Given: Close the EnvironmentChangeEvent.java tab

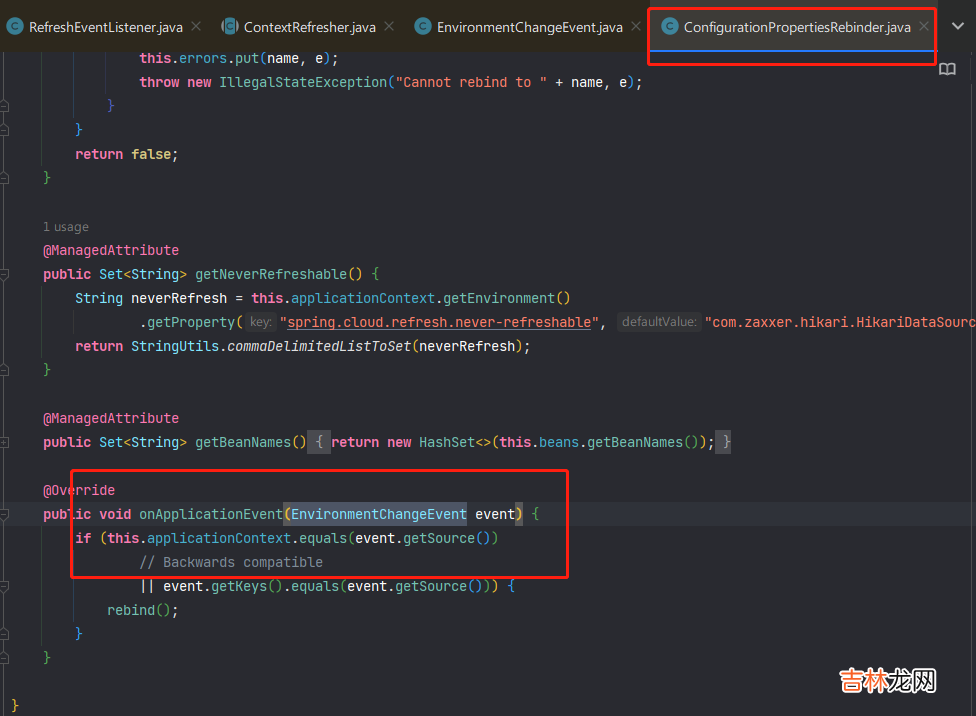Looking at the screenshot, I should point(636,27).
